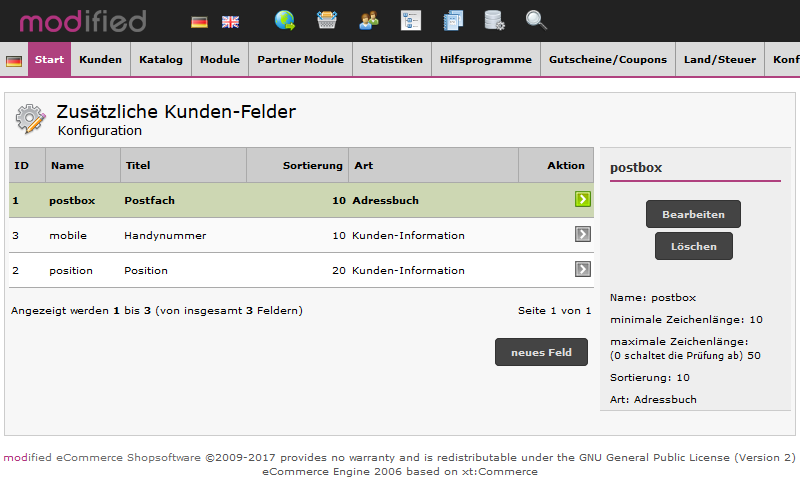Open the Partner Module menu

(301, 60)
